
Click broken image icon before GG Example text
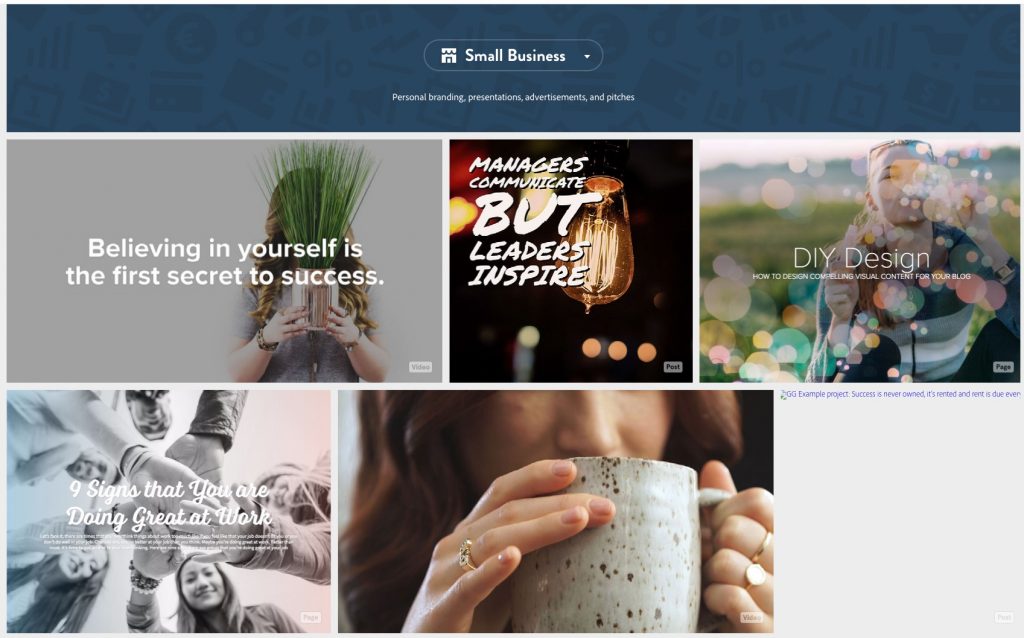[x=784, y=394]
